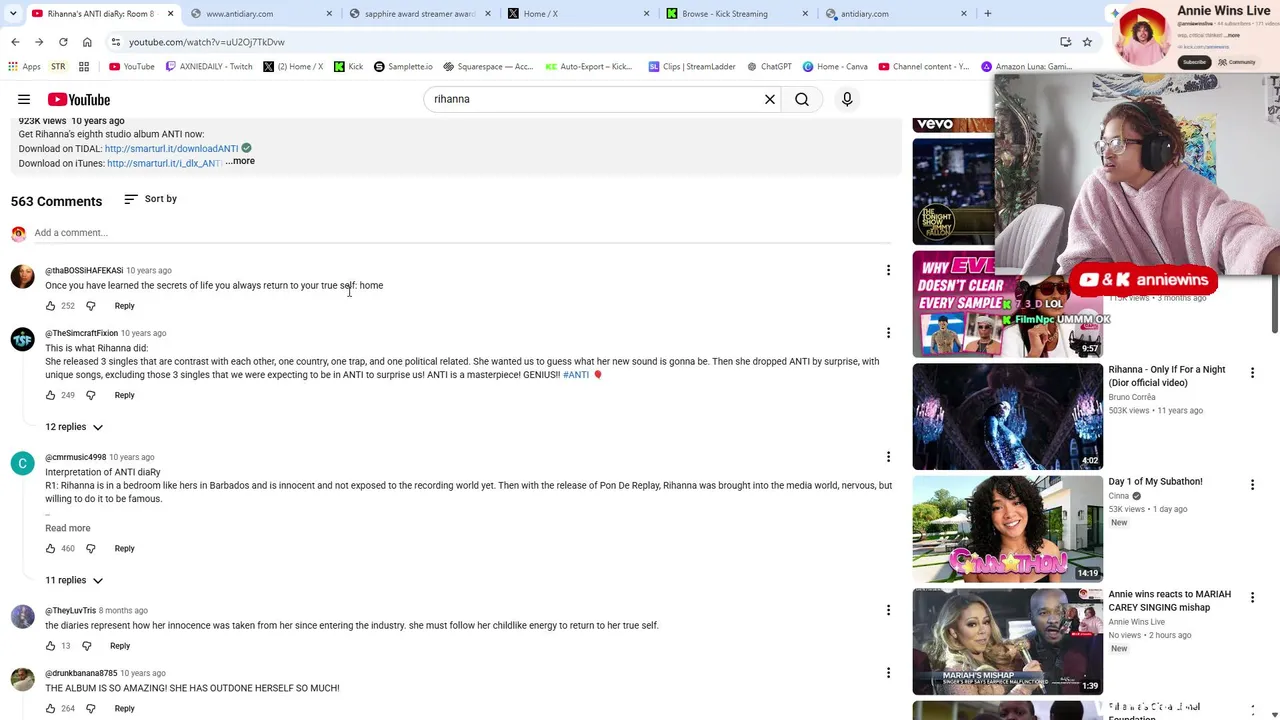
Task: Open action menu for @thaBOSSiHAFEKASi comment
Action: (888, 270)
